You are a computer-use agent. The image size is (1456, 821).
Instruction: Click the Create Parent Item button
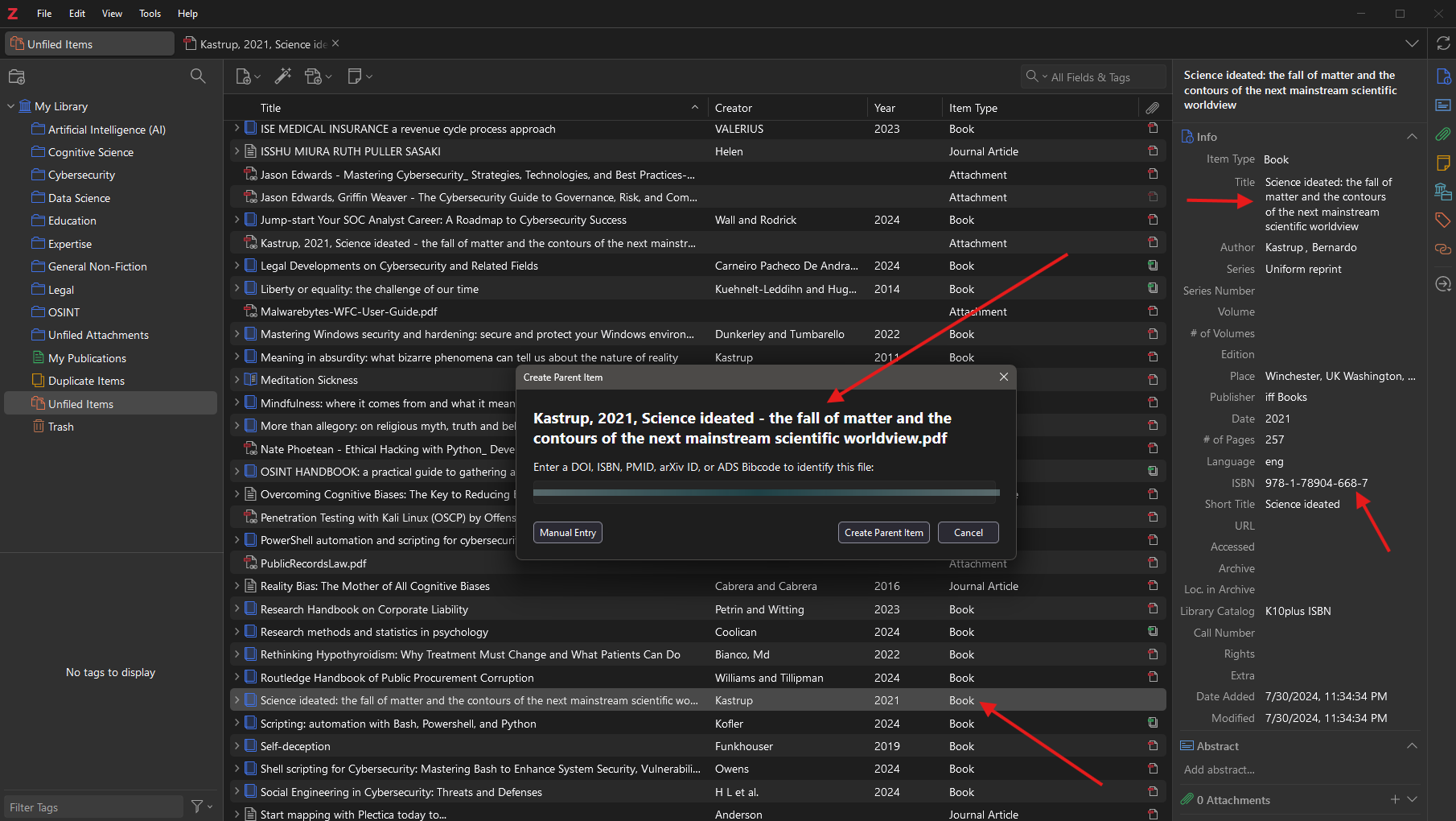click(884, 532)
